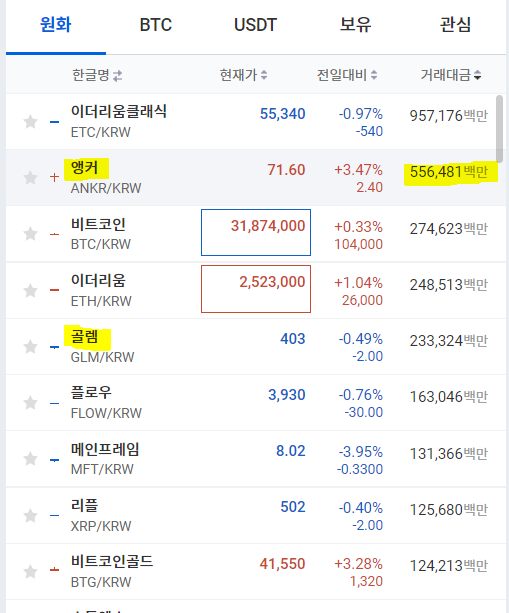The height and width of the screenshot is (613, 509).
Task: Click the candle indicator icon beside 앵커
Action: click(55, 177)
